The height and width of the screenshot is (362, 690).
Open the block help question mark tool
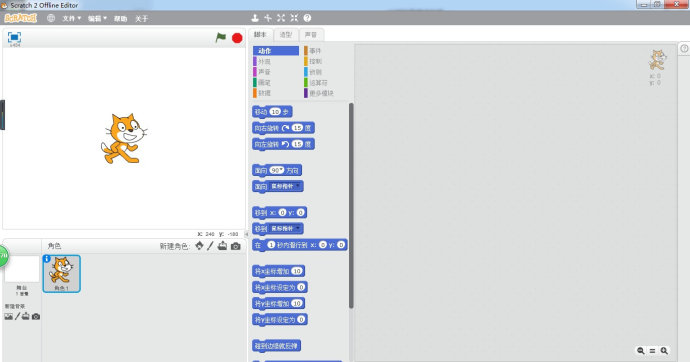tap(307, 18)
